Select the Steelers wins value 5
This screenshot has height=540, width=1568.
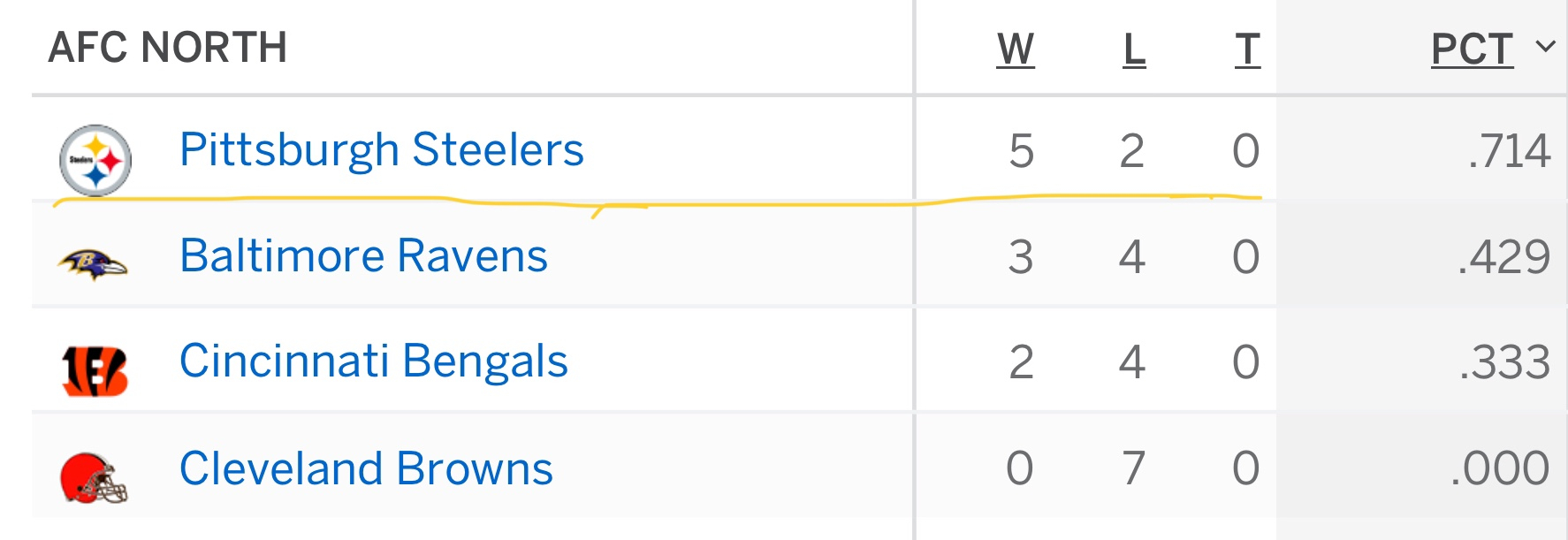click(x=1021, y=150)
